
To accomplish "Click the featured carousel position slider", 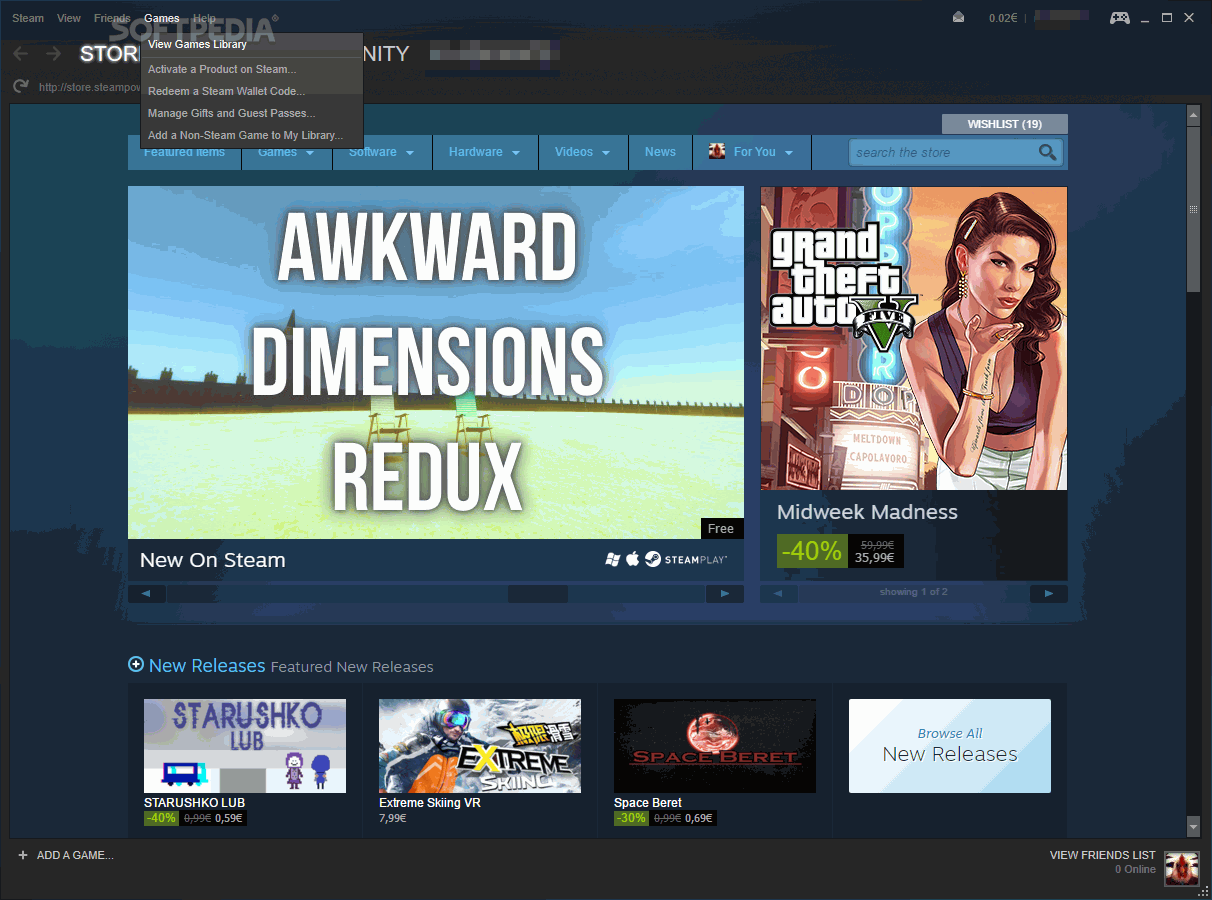I will click(x=538, y=594).
